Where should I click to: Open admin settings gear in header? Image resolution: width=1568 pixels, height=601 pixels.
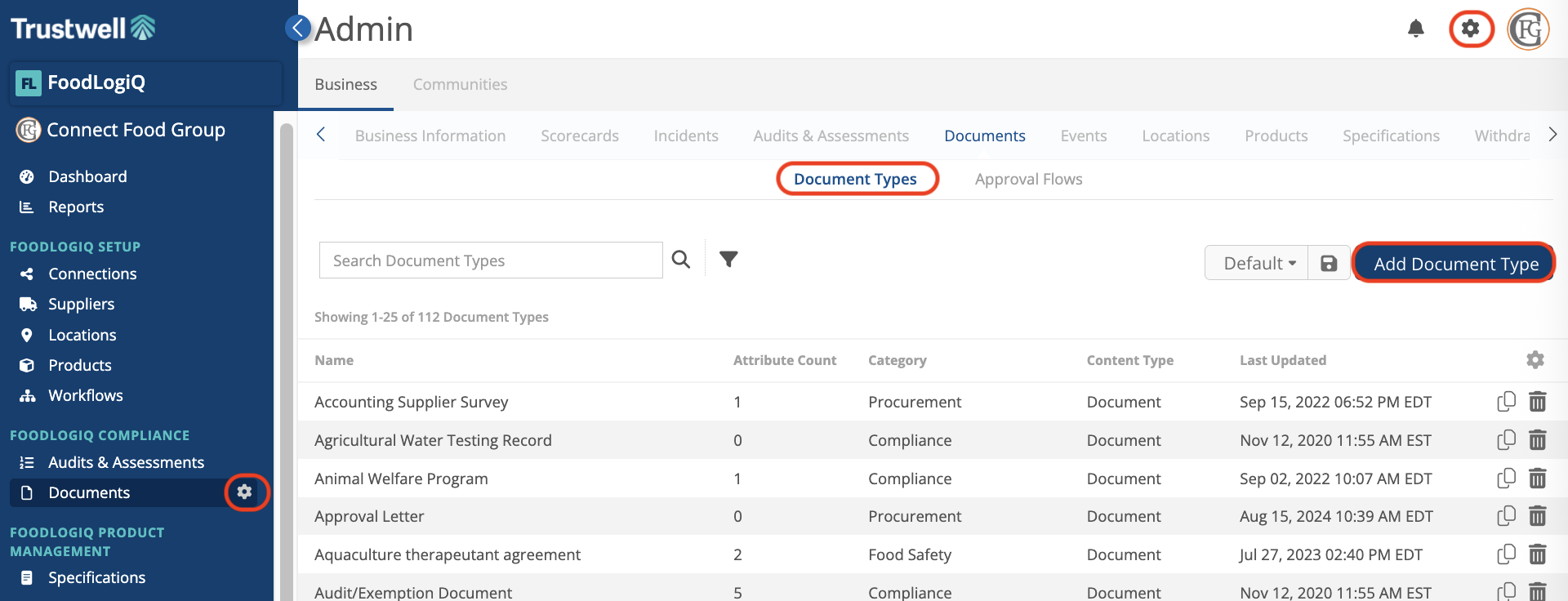coord(1471,29)
